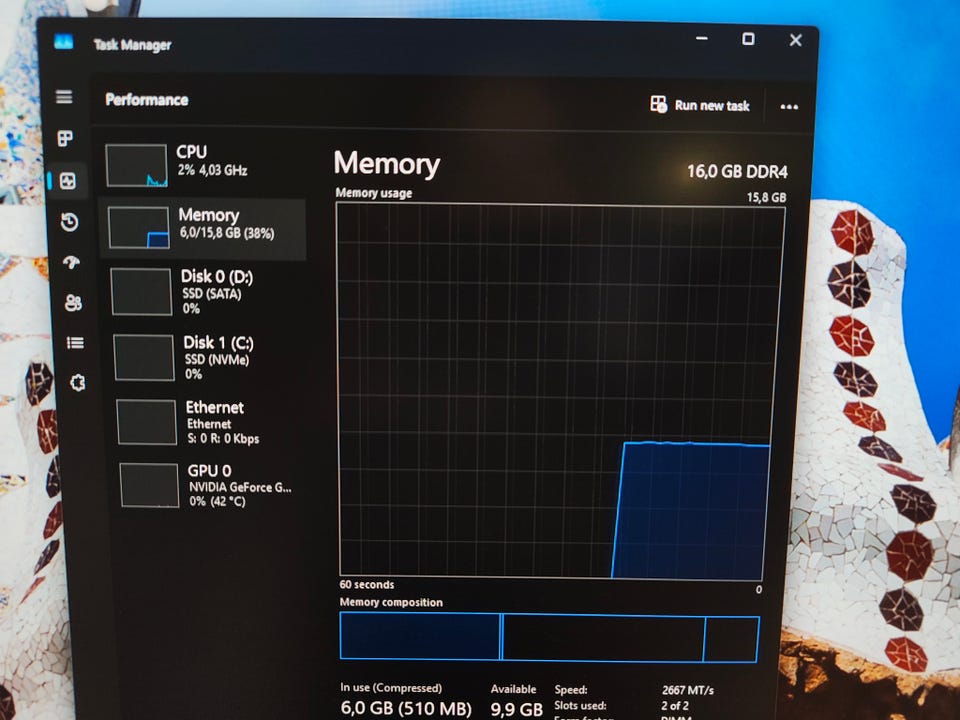Open the three-dots more options menu
Screen dimensions: 960x720
tap(789, 107)
